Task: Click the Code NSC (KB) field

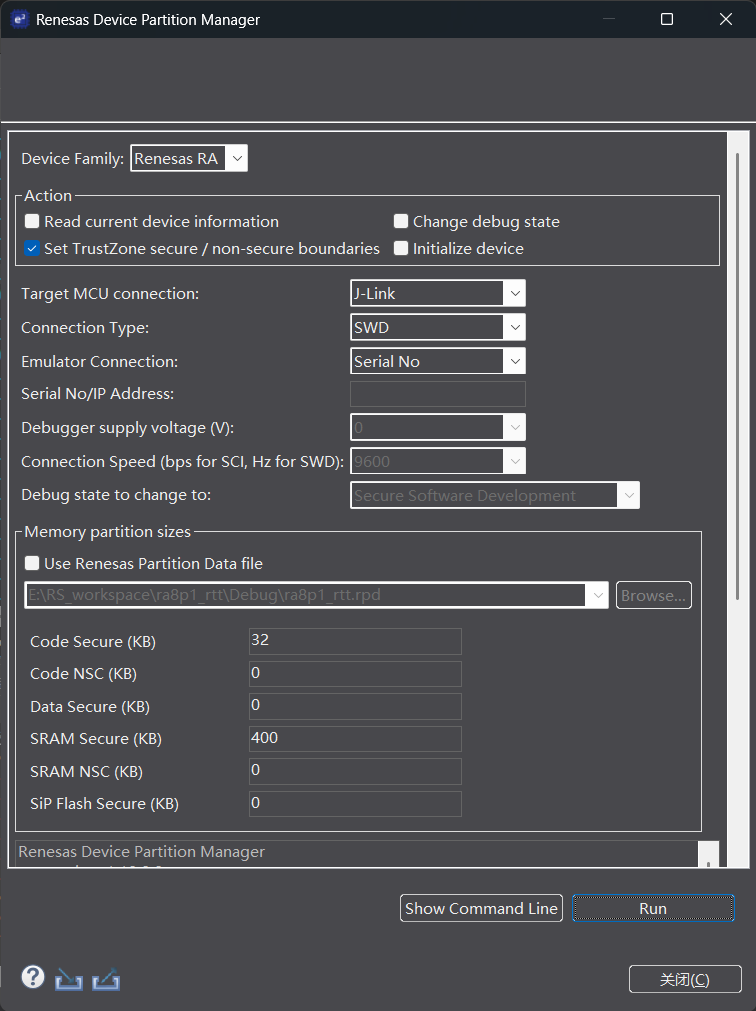Action: (x=355, y=674)
